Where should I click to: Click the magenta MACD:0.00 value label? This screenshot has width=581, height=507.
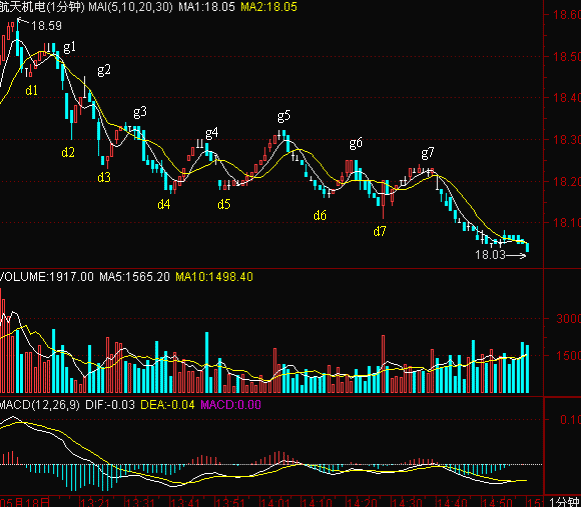[x=230, y=405]
